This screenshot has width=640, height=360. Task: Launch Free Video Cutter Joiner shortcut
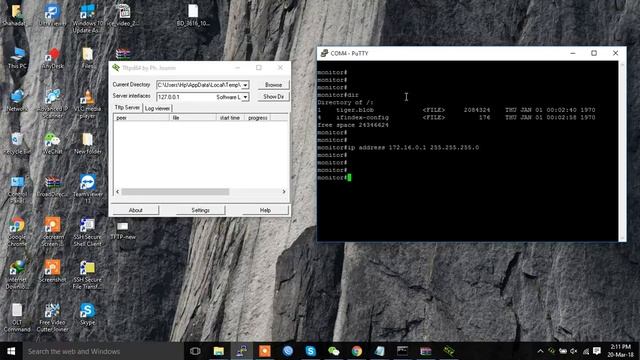tap(53, 318)
